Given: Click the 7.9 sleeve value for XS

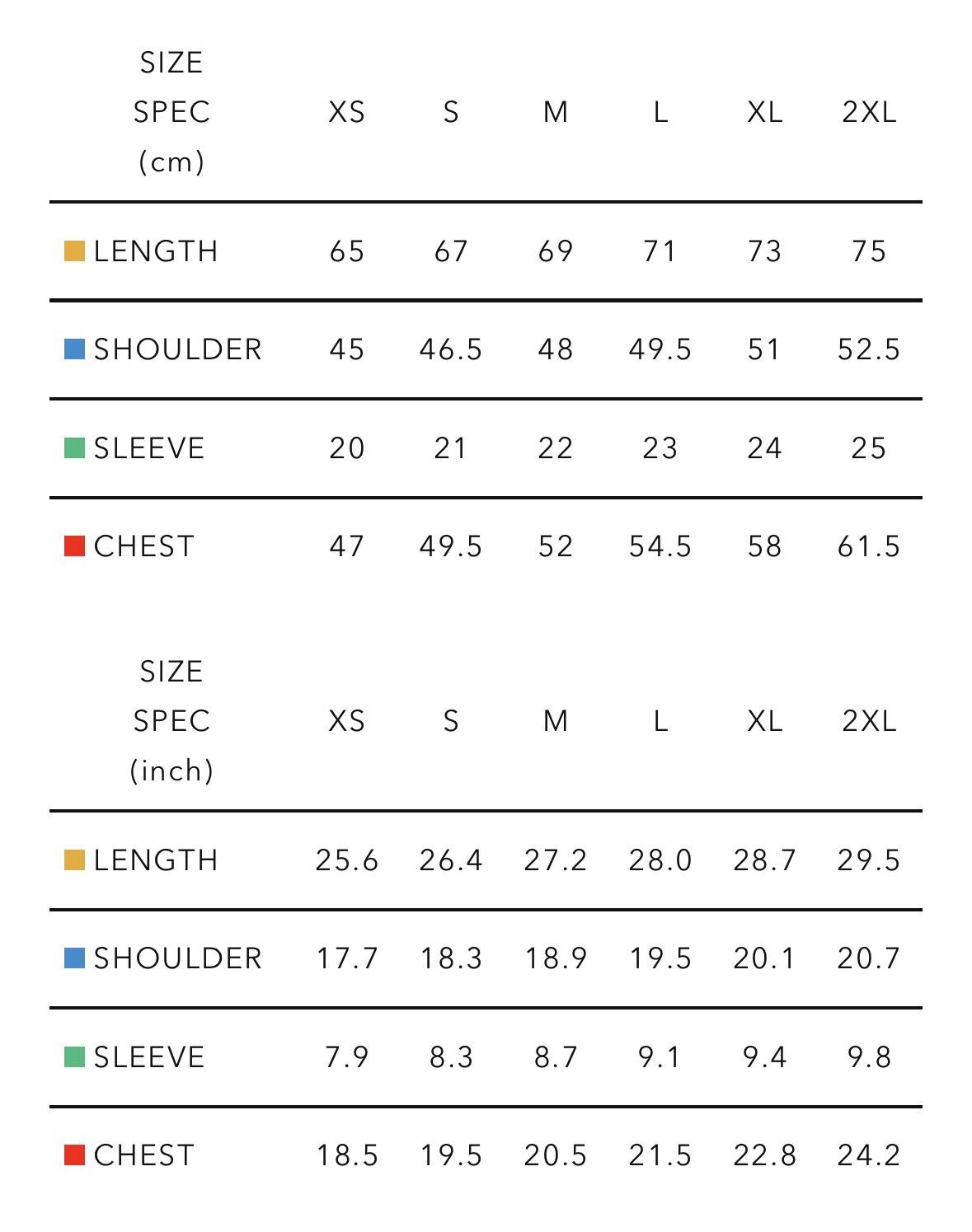Looking at the screenshot, I should (347, 1057).
